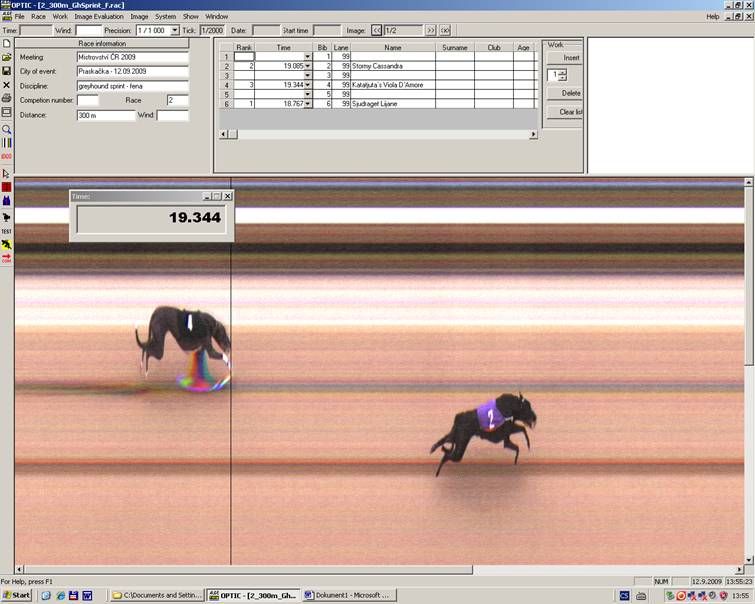Select the magnifying glass zoom tool

(6, 129)
